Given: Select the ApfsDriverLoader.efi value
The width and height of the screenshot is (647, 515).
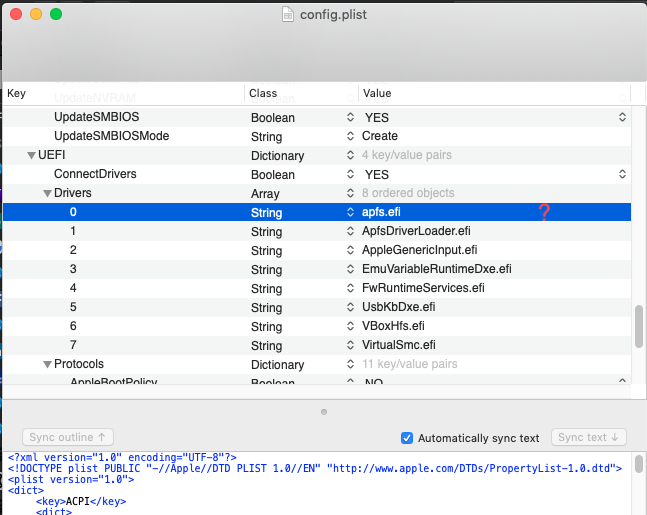Looking at the screenshot, I should (416, 231).
